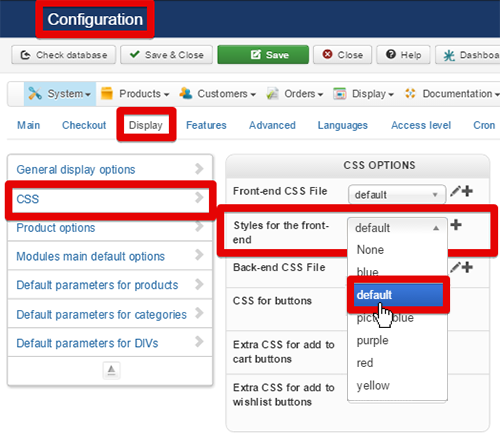Click the red X Close icon
This screenshot has width=500, height=438.
328,54
